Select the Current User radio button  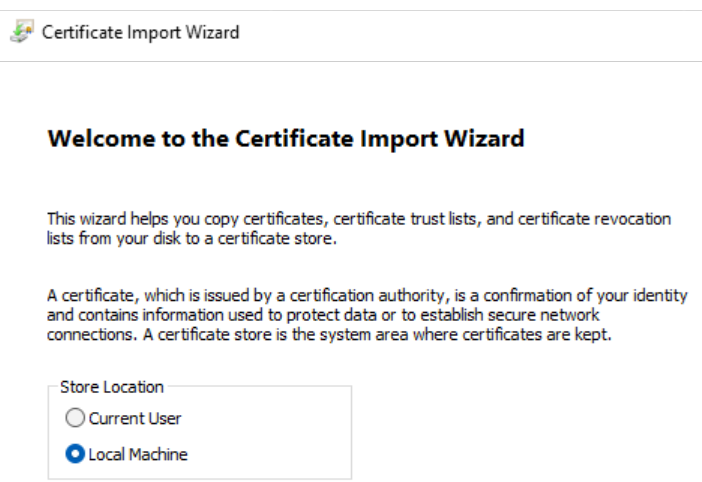pyautogui.click(x=74, y=419)
